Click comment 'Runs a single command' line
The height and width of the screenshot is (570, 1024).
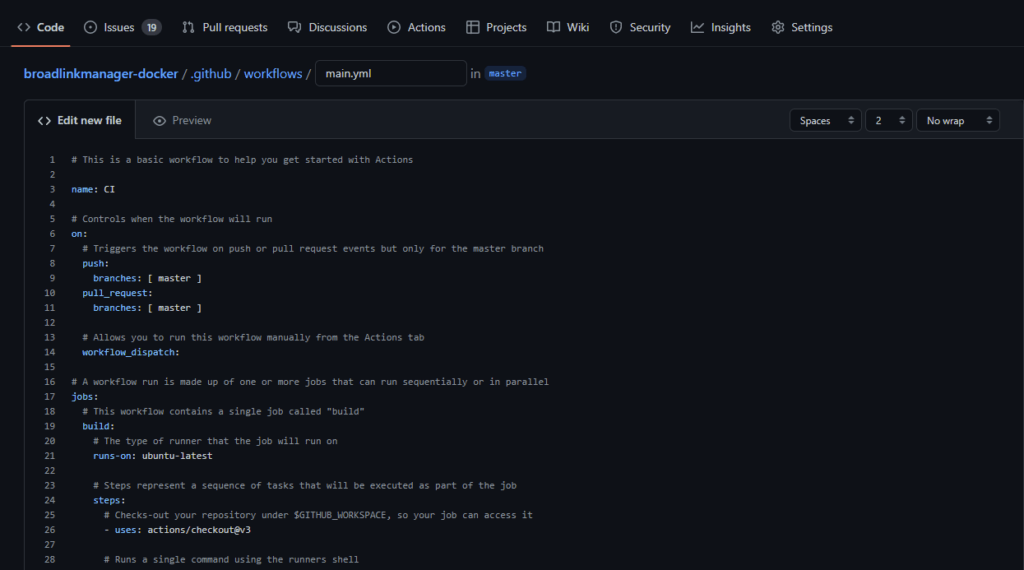pyautogui.click(x=231, y=560)
